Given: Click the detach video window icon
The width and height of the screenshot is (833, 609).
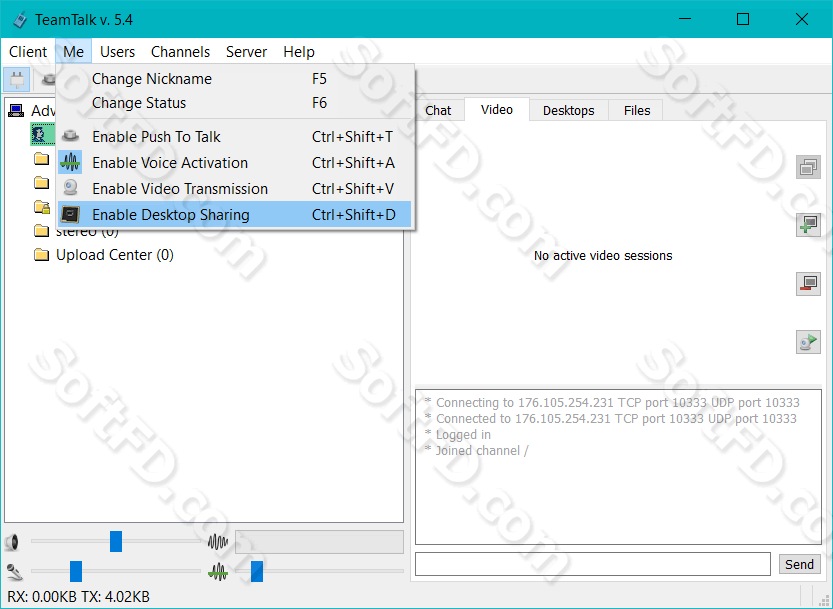Looking at the screenshot, I should [x=808, y=167].
